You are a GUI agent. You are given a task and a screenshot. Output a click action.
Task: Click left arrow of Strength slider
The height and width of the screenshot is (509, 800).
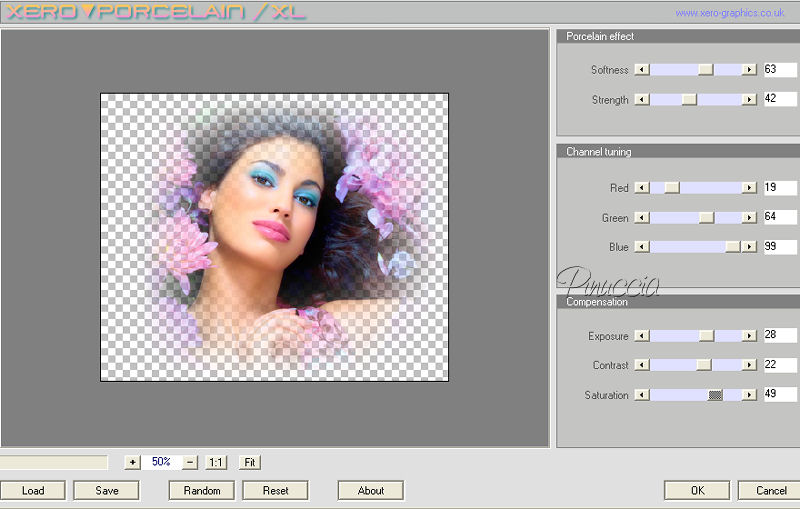642,99
